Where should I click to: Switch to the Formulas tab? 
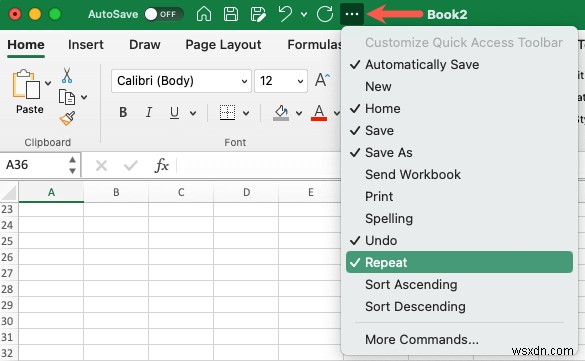click(x=314, y=45)
